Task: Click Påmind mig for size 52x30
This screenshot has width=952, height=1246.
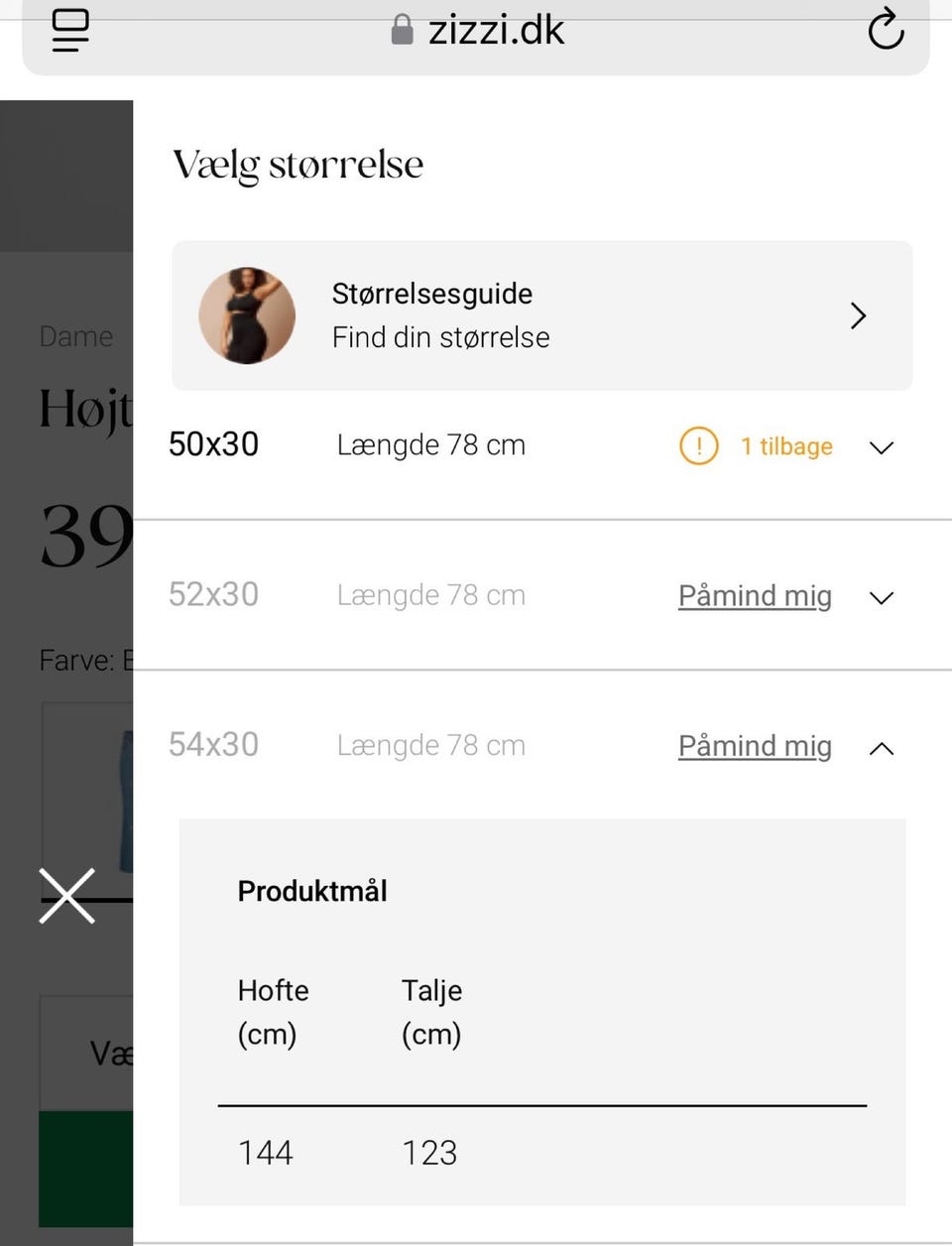Action: (755, 596)
